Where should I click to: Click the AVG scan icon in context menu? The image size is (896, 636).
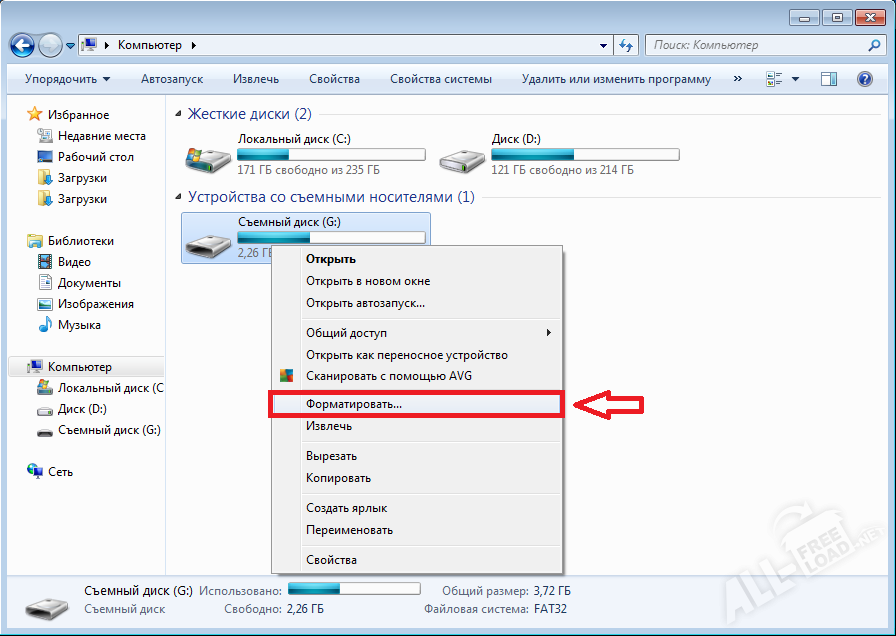(x=287, y=376)
